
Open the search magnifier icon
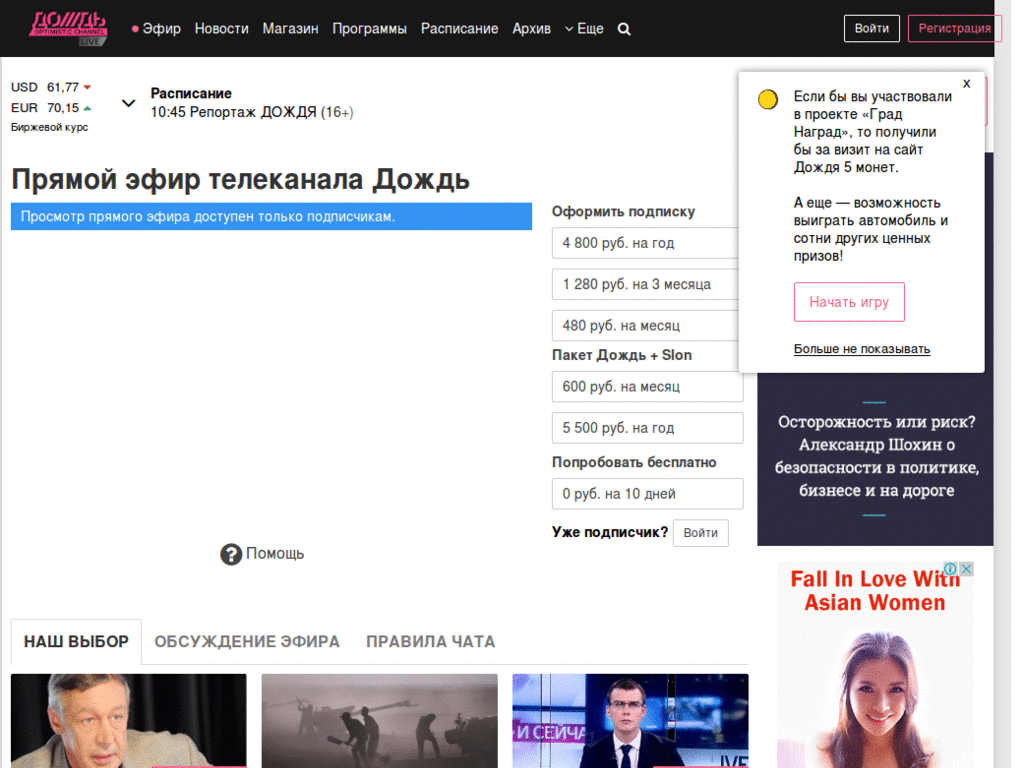tap(624, 29)
